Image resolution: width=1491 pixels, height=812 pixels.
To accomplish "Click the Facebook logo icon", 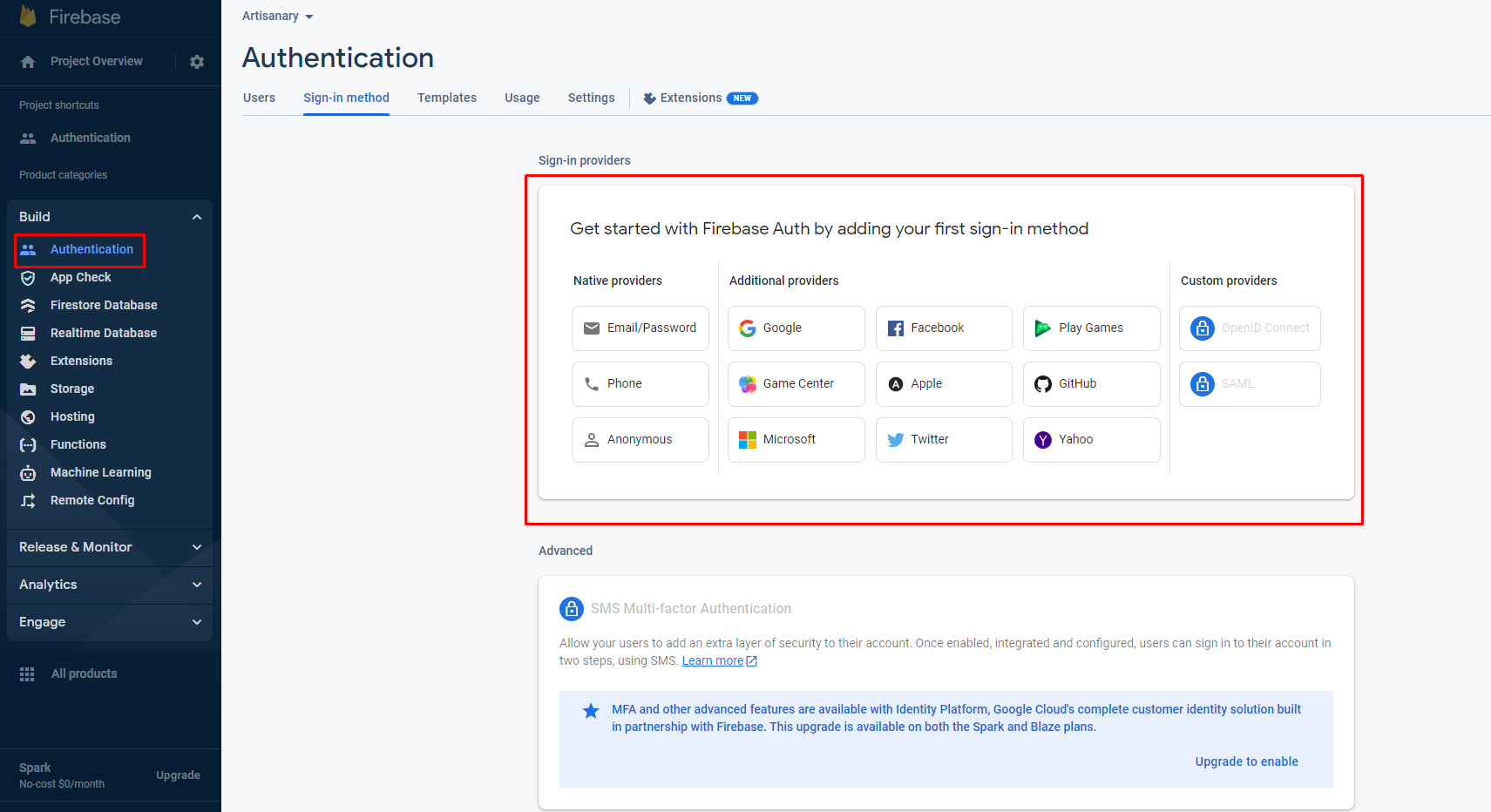I will 896,328.
